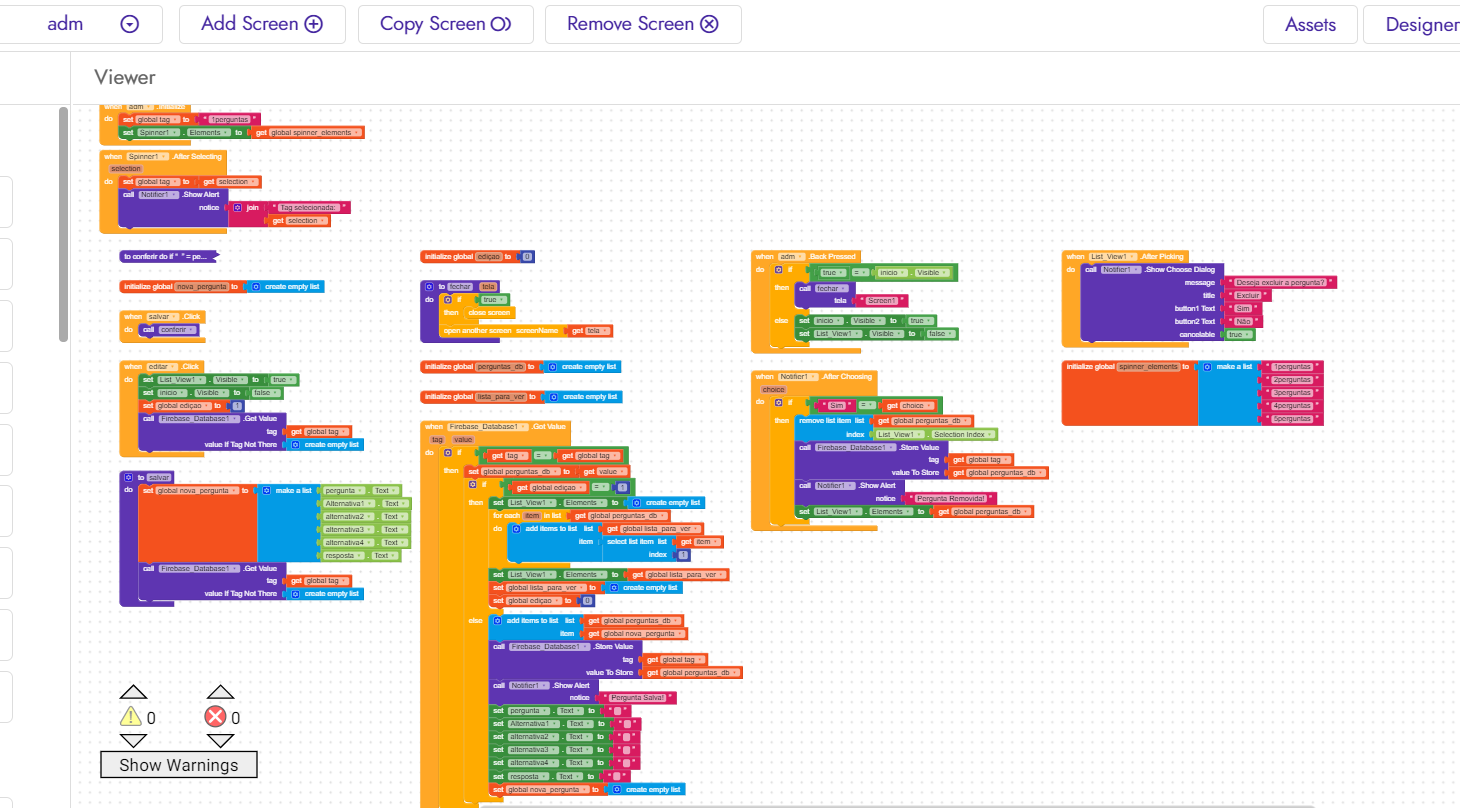Click the yellow warning triangle icon
The image size is (1460, 808).
click(x=131, y=716)
